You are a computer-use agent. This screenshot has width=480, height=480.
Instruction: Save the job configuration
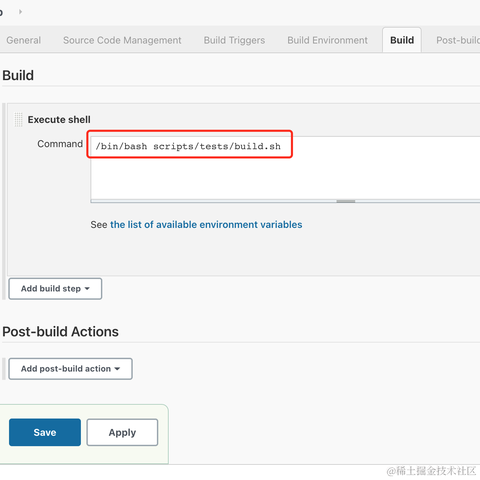tap(45, 432)
